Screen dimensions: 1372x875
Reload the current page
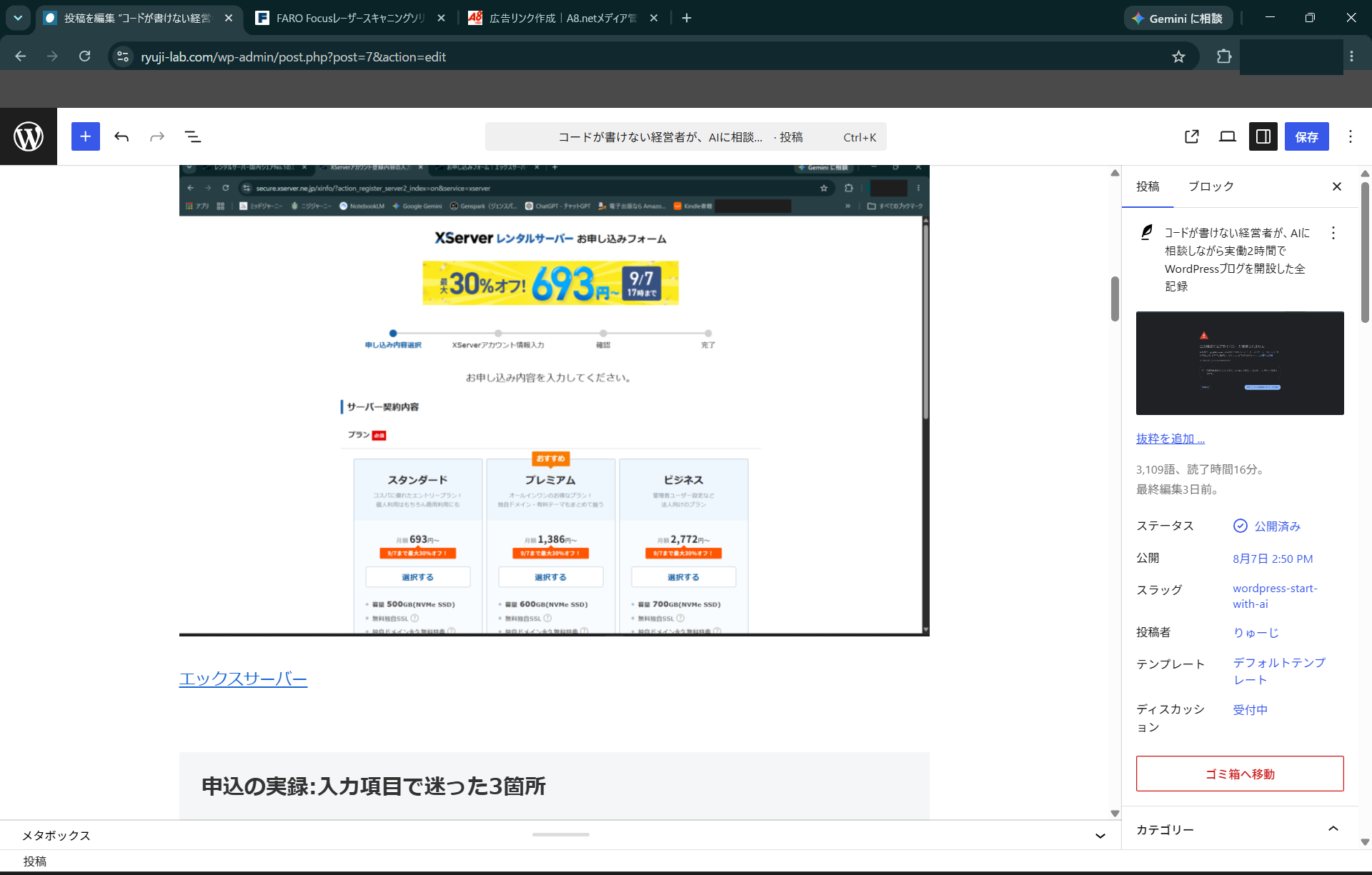click(84, 56)
